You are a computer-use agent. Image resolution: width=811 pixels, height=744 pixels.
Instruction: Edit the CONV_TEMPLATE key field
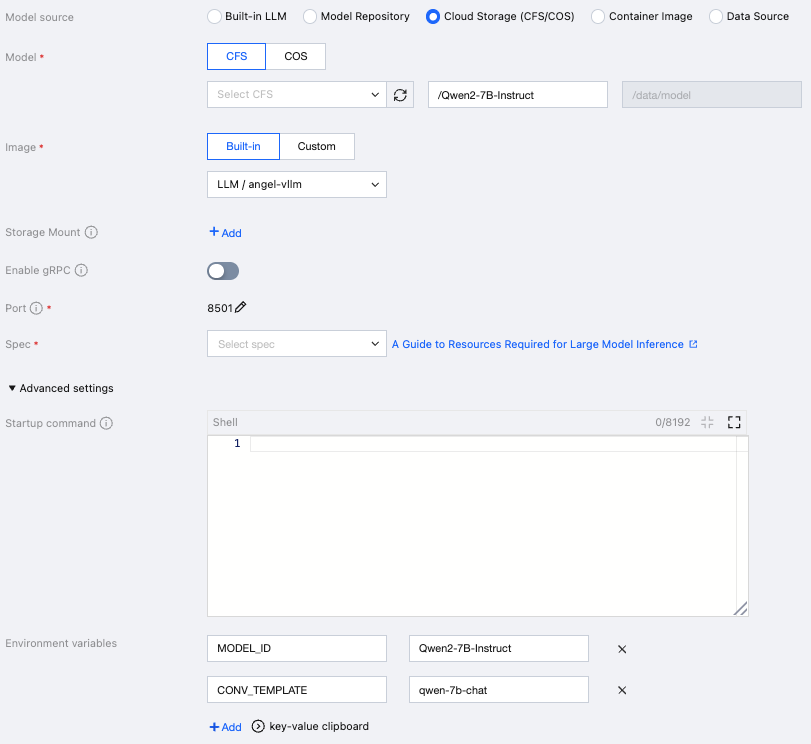pyautogui.click(x=297, y=690)
